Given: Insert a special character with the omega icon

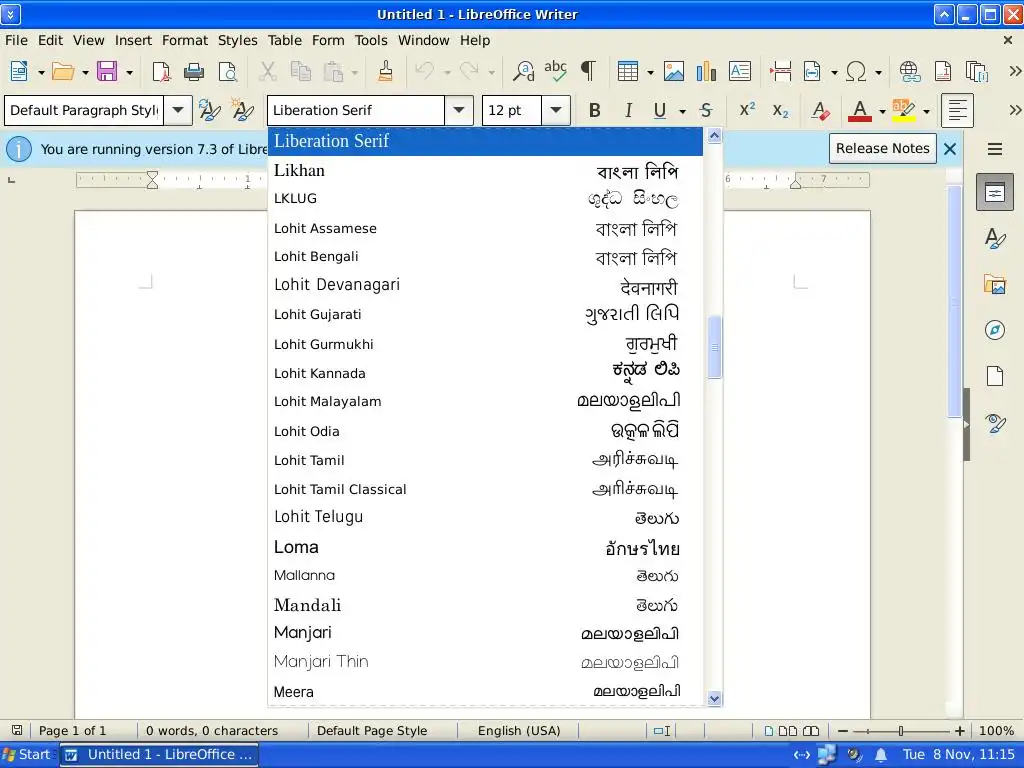Looking at the screenshot, I should click(856, 71).
